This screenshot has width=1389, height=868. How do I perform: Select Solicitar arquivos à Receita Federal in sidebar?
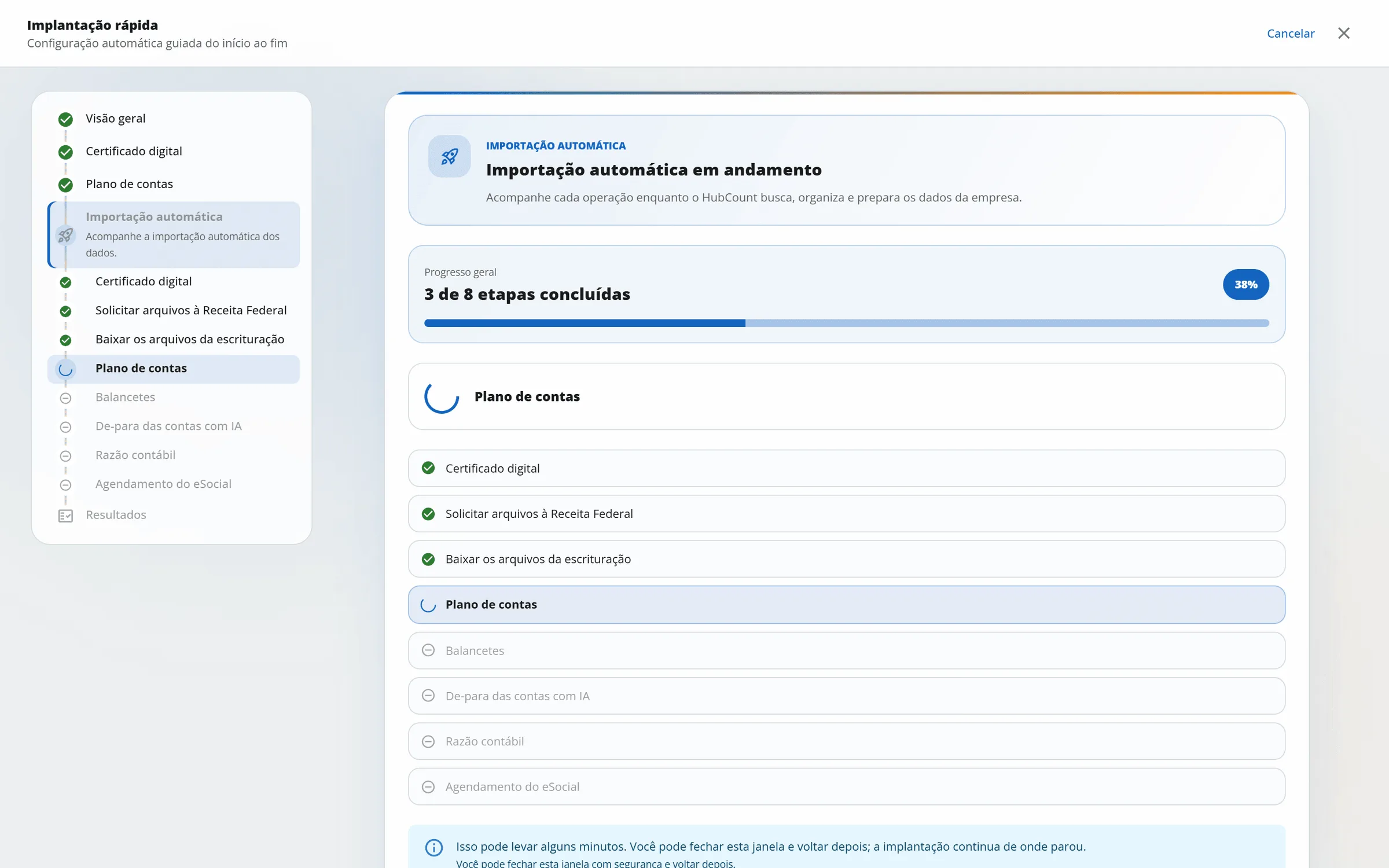190,311
